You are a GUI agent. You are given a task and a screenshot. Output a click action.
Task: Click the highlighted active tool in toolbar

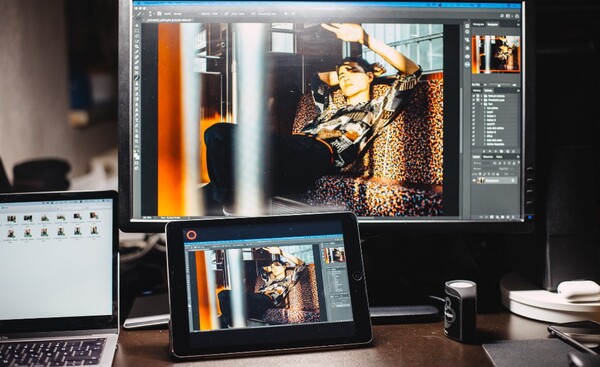click(137, 78)
